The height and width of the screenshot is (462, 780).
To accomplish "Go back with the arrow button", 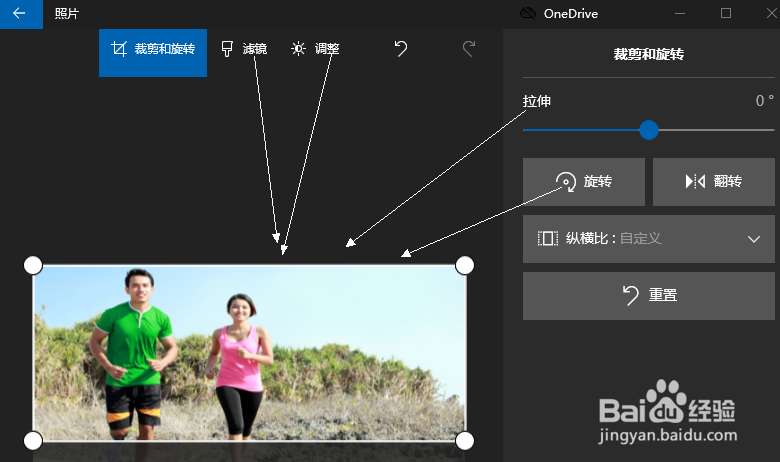I will tap(20, 13).
